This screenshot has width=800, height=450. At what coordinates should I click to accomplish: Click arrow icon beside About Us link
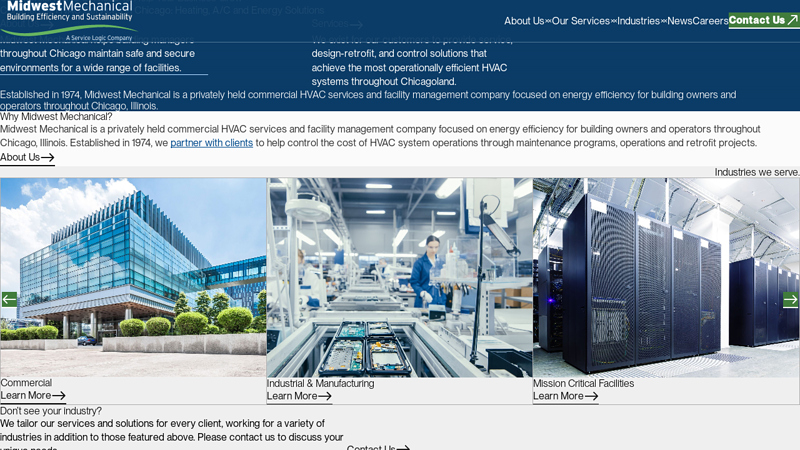click(x=48, y=158)
